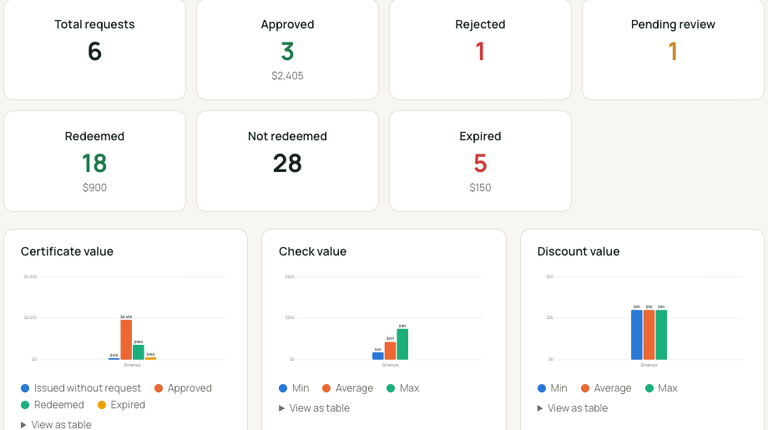
Task: Click the Expired count 5
Action: pyautogui.click(x=480, y=163)
